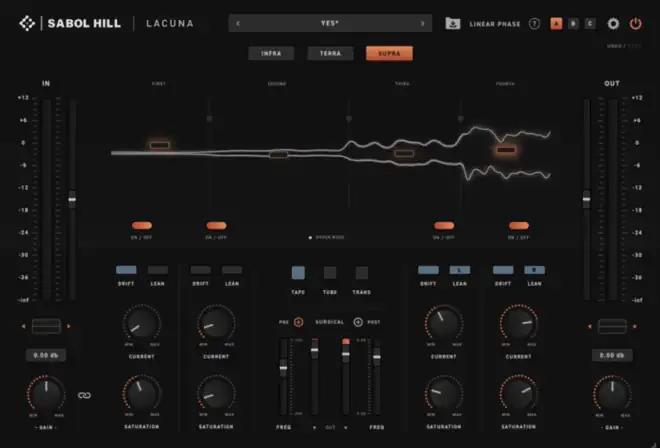This screenshot has height=448, width=660.
Task: Click right arrow beside input trim handle
Action: pos(69,326)
